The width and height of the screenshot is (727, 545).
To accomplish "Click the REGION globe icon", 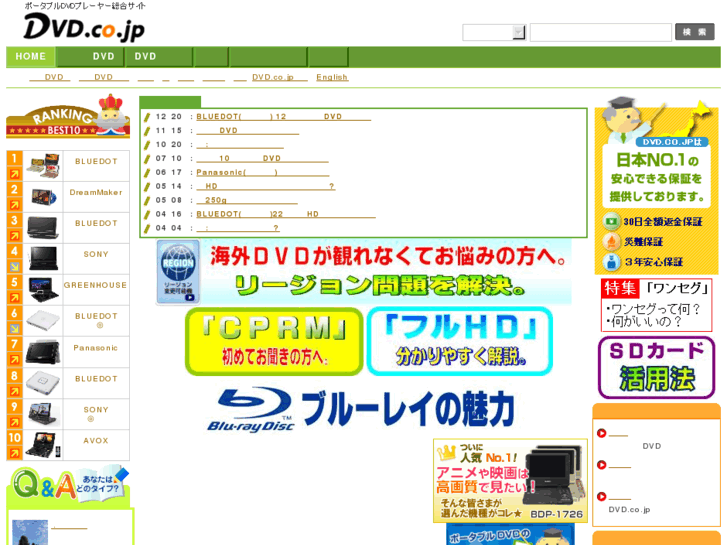I will [178, 272].
